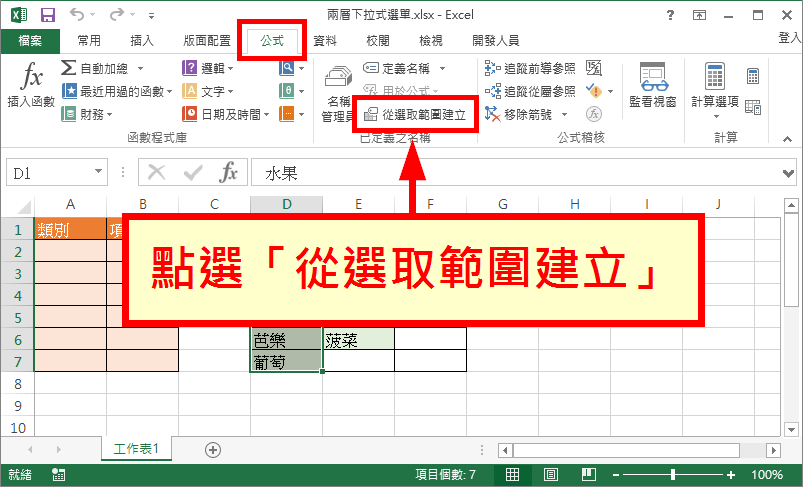This screenshot has height=487, width=803.
Task: Click 從選取範圍建立 button
Action: pos(415,114)
